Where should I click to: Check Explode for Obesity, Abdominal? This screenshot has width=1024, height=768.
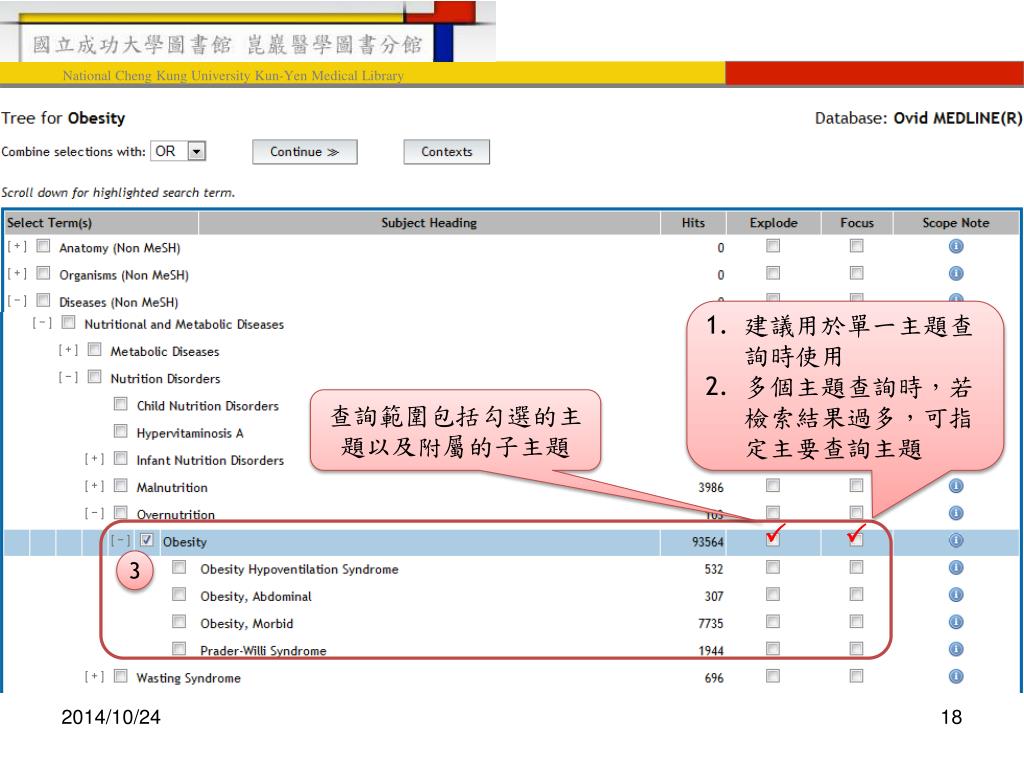point(773,594)
